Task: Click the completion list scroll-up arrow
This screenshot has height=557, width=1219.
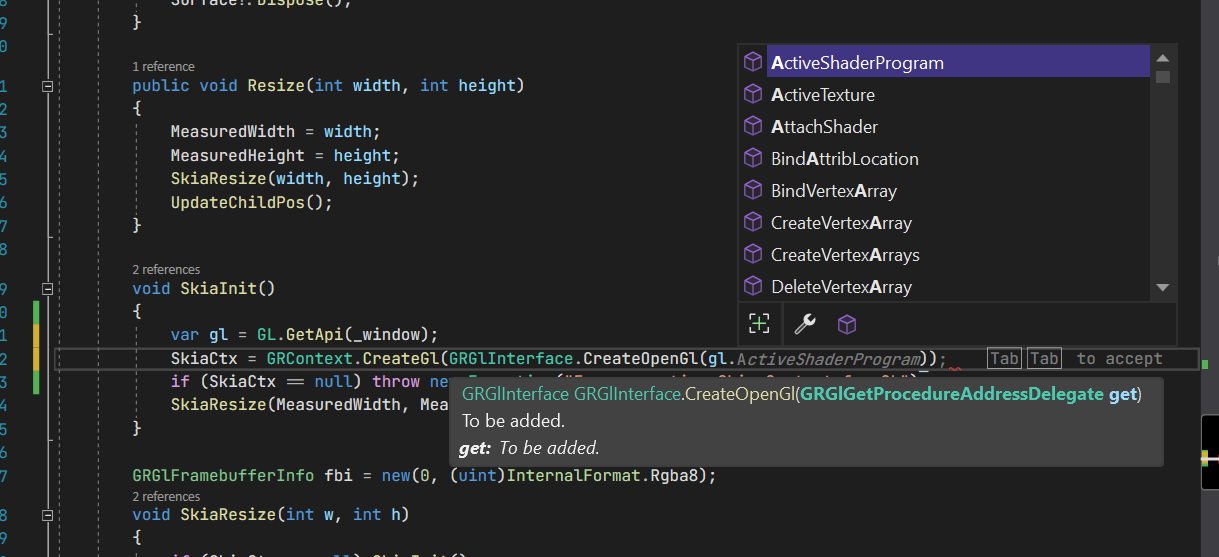Action: [x=1162, y=57]
